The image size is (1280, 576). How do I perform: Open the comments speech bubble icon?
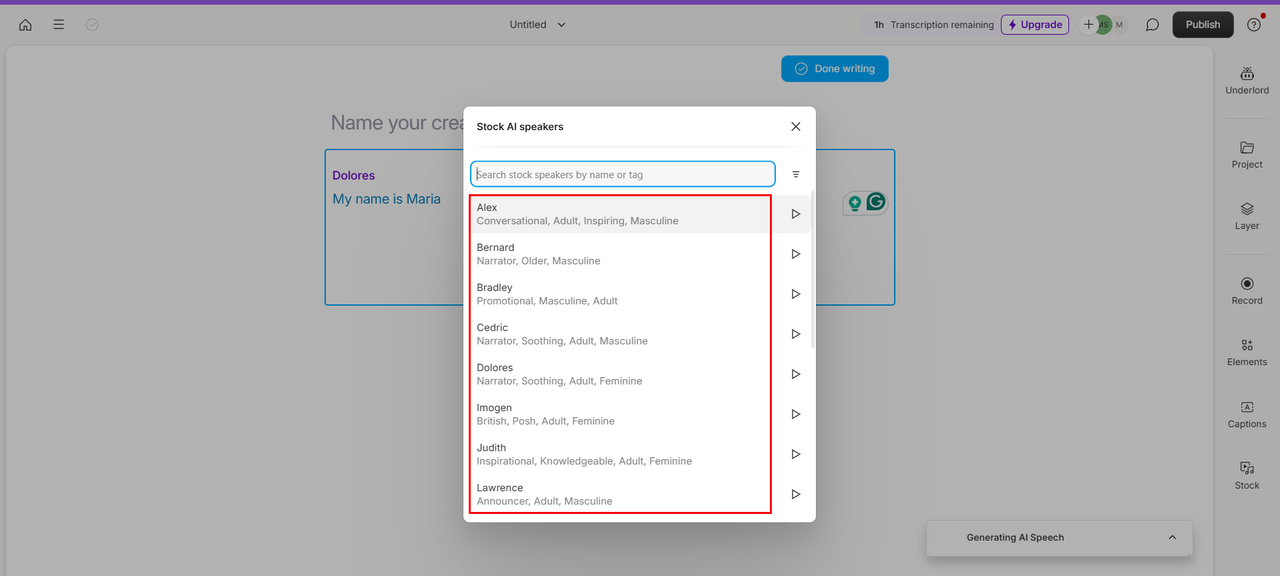click(x=1152, y=25)
